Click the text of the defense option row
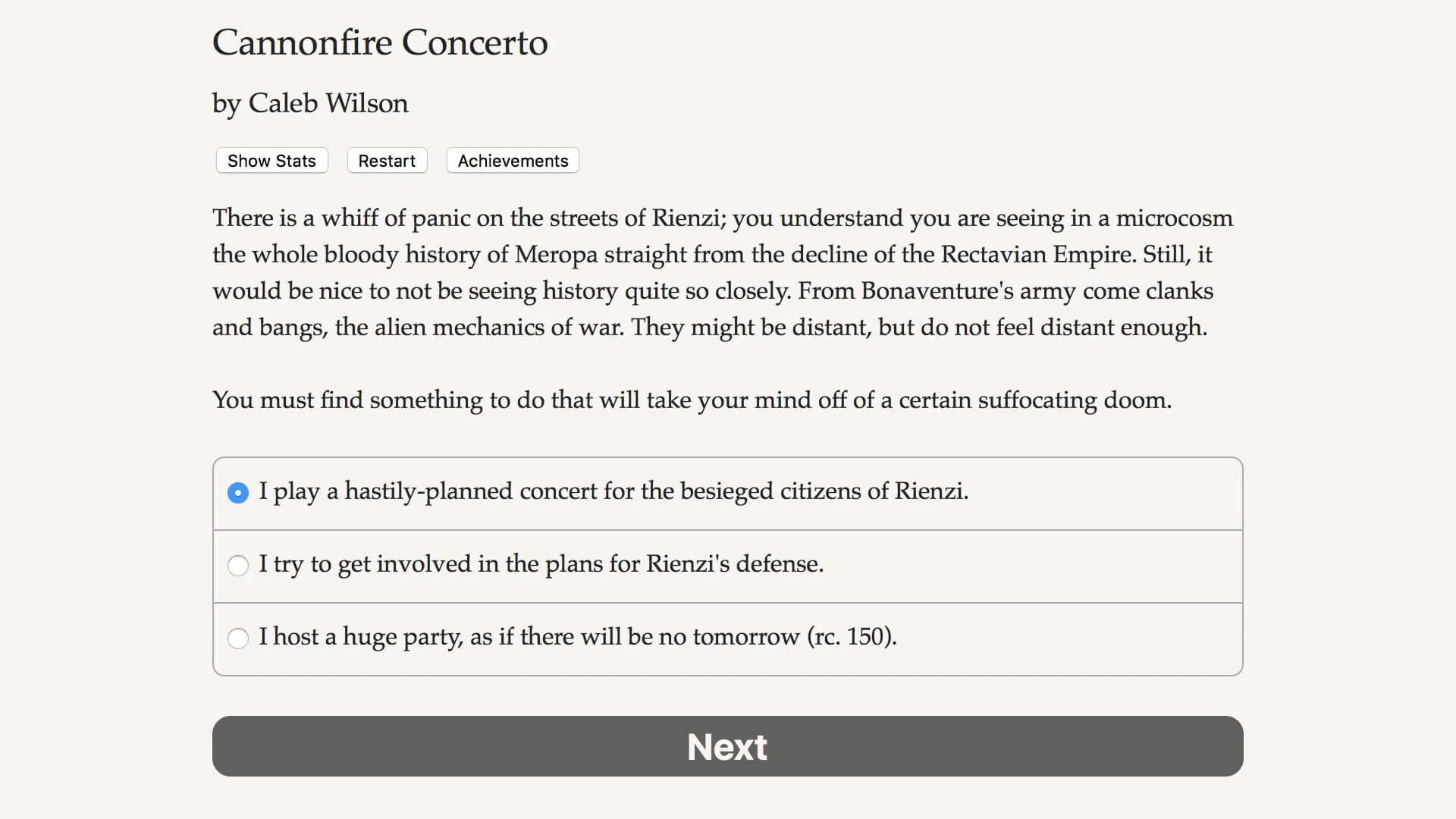Image resolution: width=1456 pixels, height=819 pixels. (x=541, y=564)
